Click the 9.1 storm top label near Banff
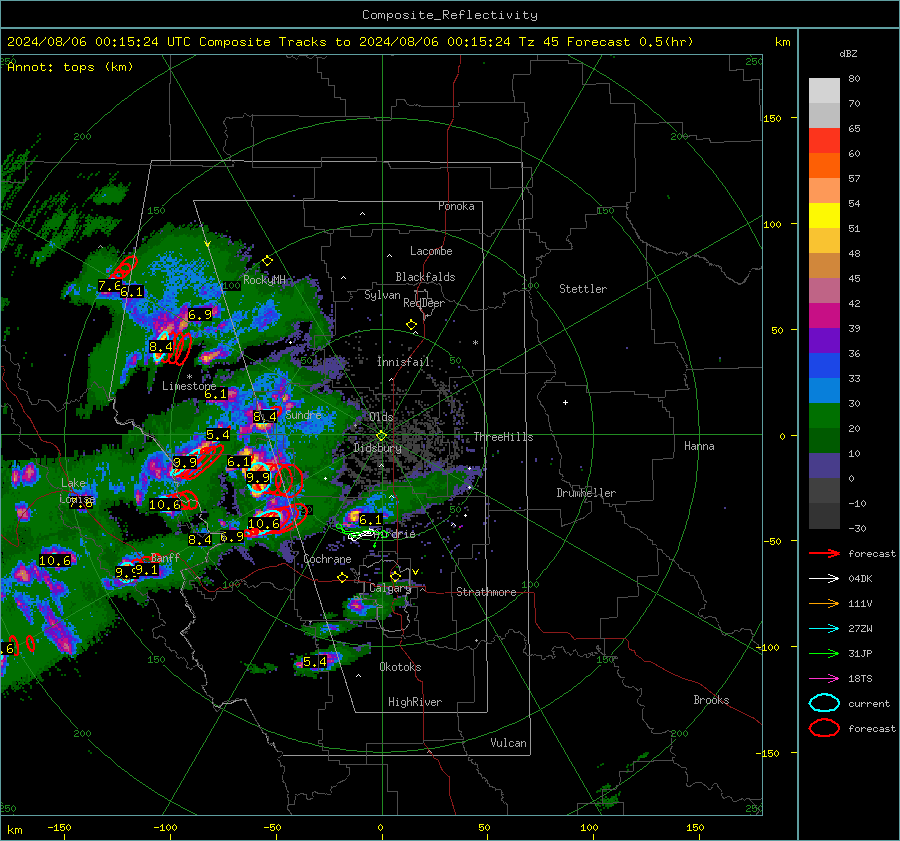The image size is (900, 841). point(146,569)
